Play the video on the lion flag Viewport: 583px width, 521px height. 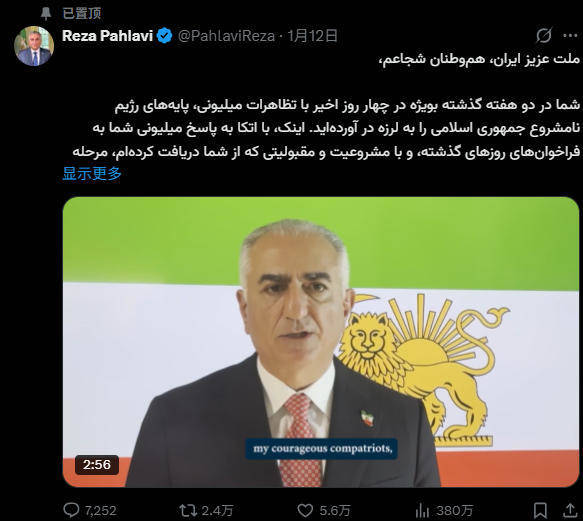[321, 342]
